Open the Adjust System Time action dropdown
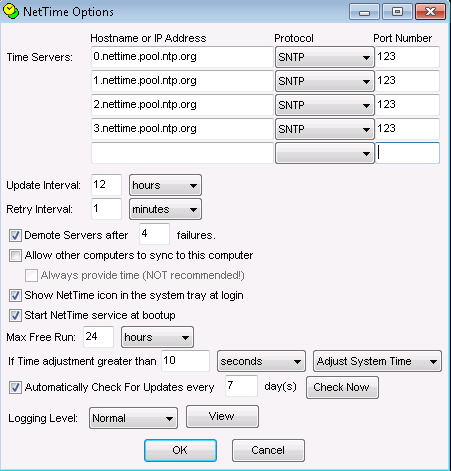 coord(377,361)
